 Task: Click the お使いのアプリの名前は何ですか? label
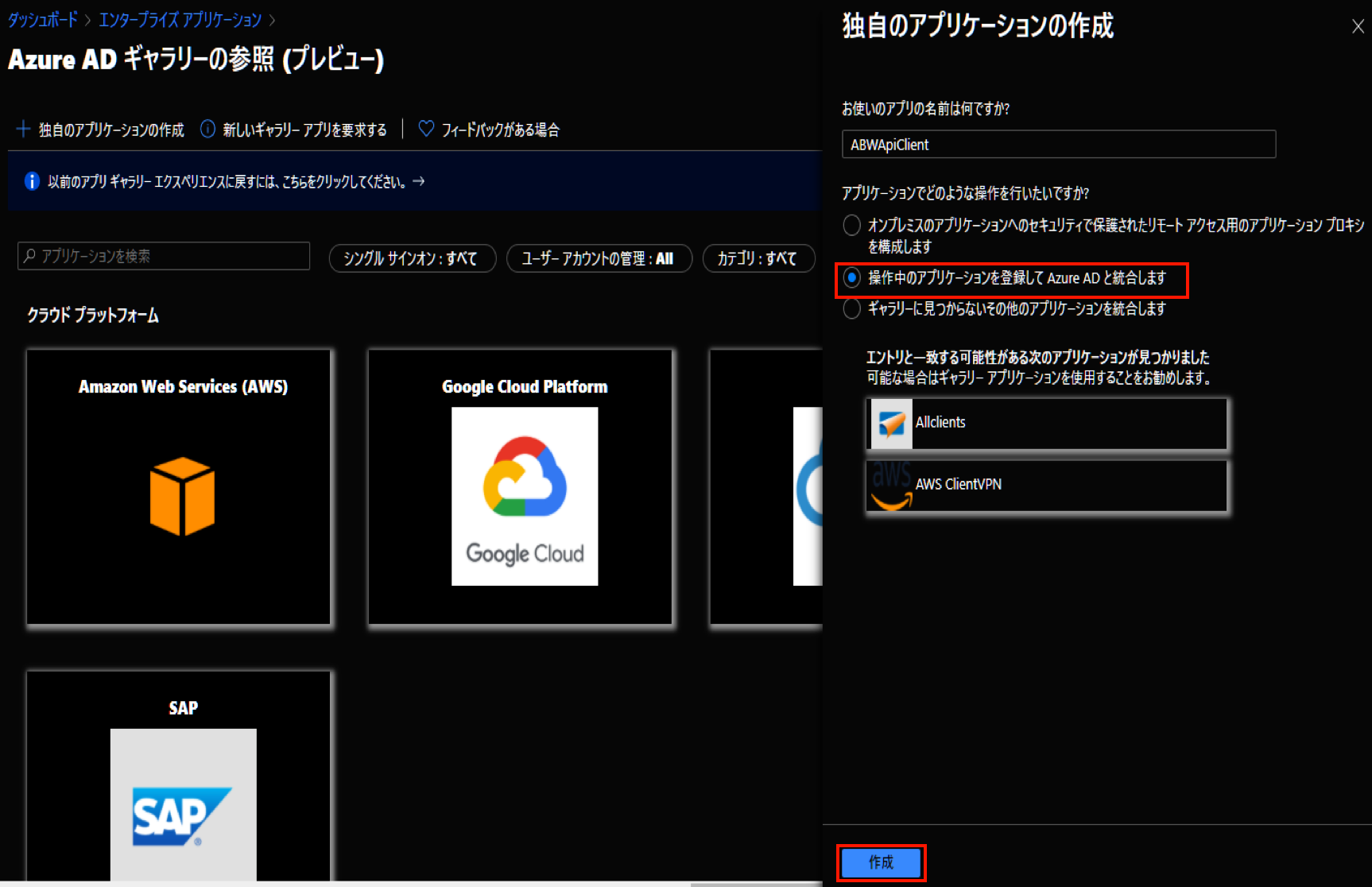click(x=926, y=109)
